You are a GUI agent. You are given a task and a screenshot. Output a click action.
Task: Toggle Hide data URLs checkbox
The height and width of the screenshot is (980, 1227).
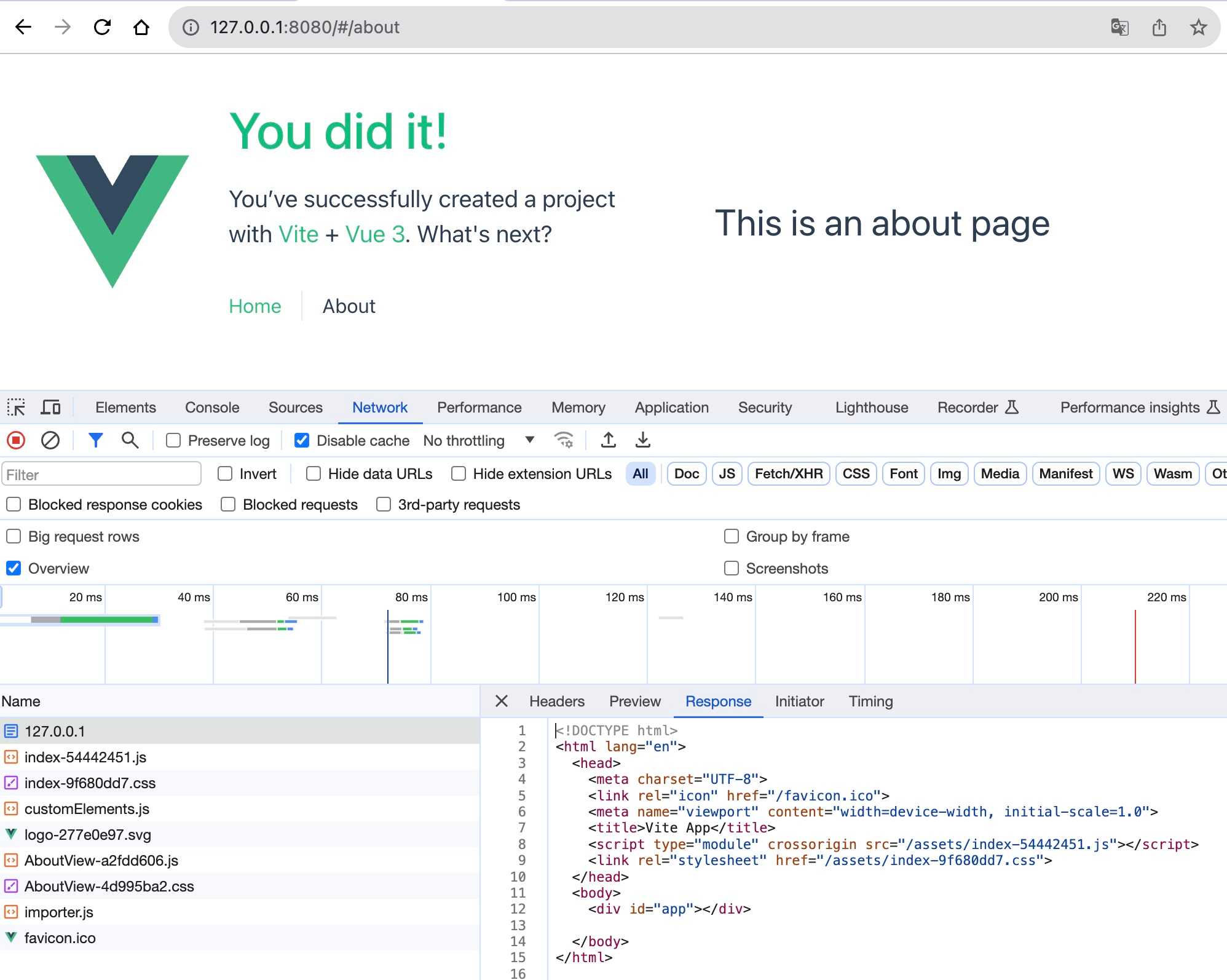coord(314,473)
